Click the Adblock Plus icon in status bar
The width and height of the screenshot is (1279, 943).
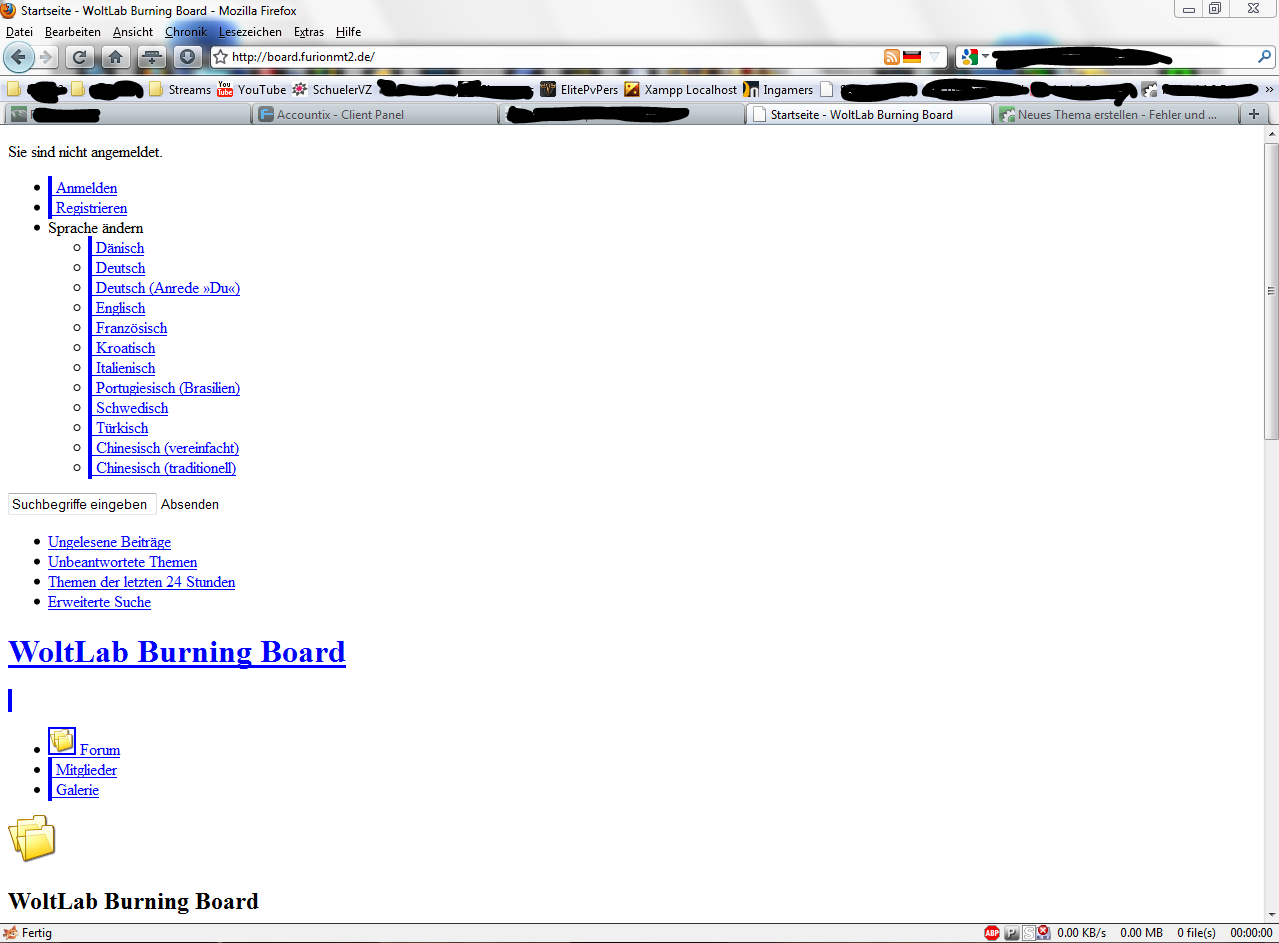(x=991, y=933)
